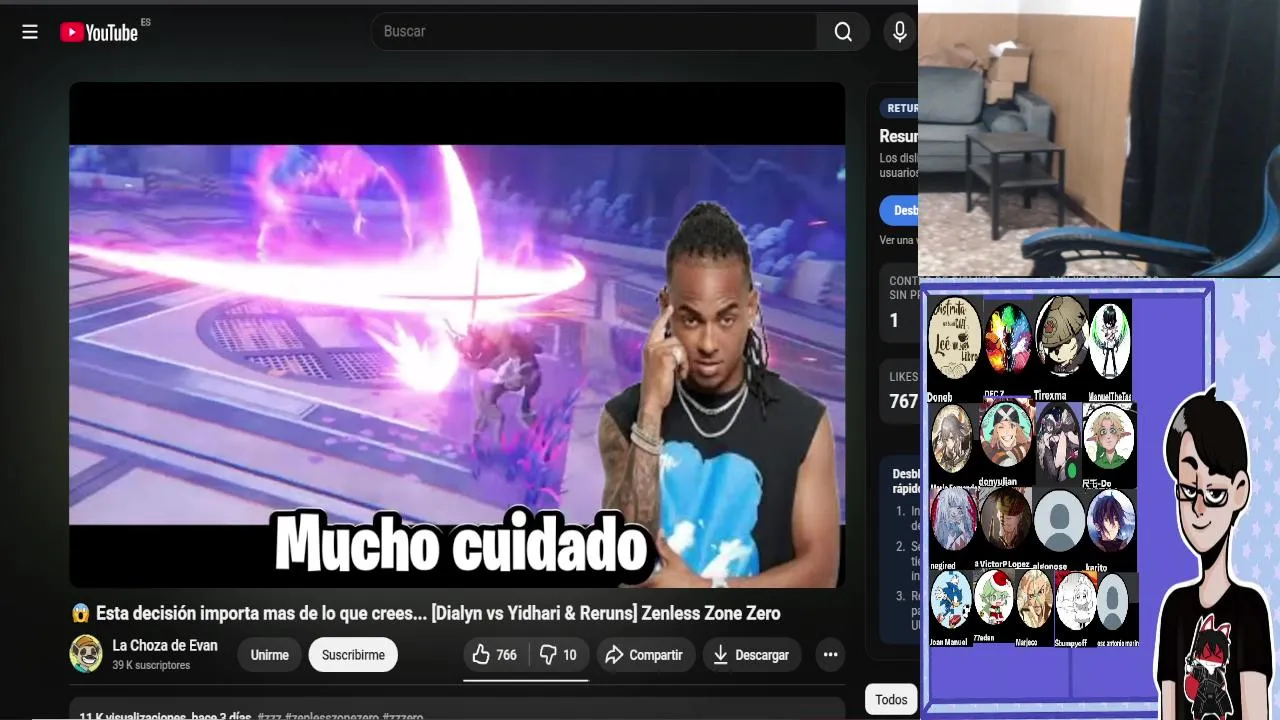1280x720 pixels.
Task: Click the blue Desb button in side panel
Action: 899,211
